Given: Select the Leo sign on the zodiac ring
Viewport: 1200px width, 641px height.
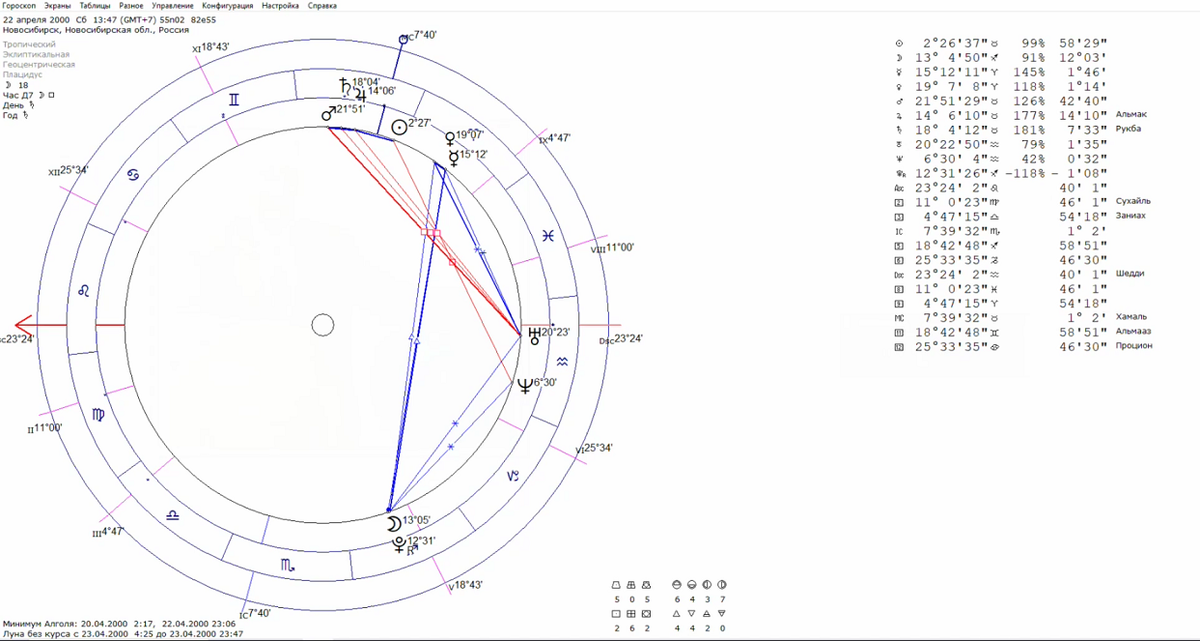Looking at the screenshot, I should (85, 291).
